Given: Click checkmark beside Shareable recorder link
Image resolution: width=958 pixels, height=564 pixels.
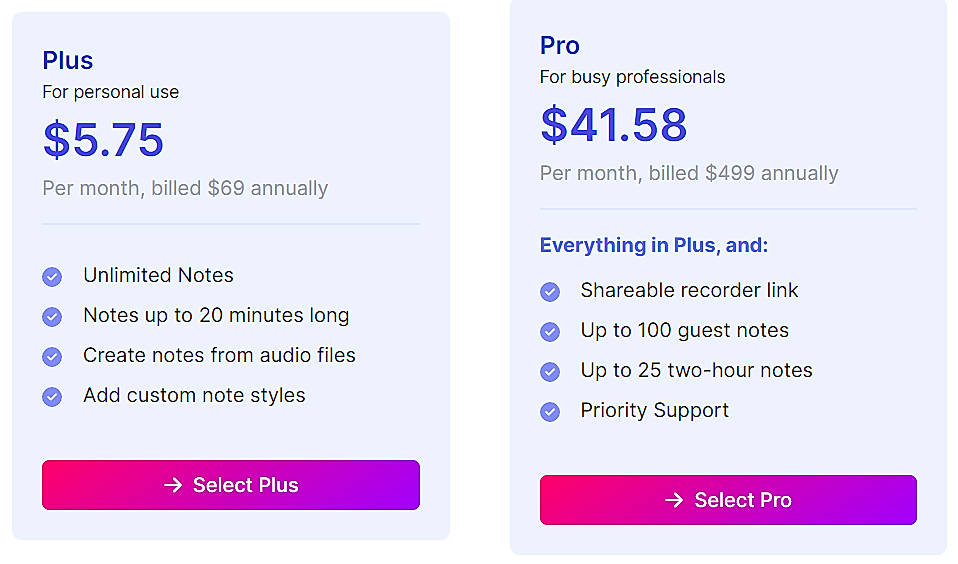Looking at the screenshot, I should pos(550,291).
